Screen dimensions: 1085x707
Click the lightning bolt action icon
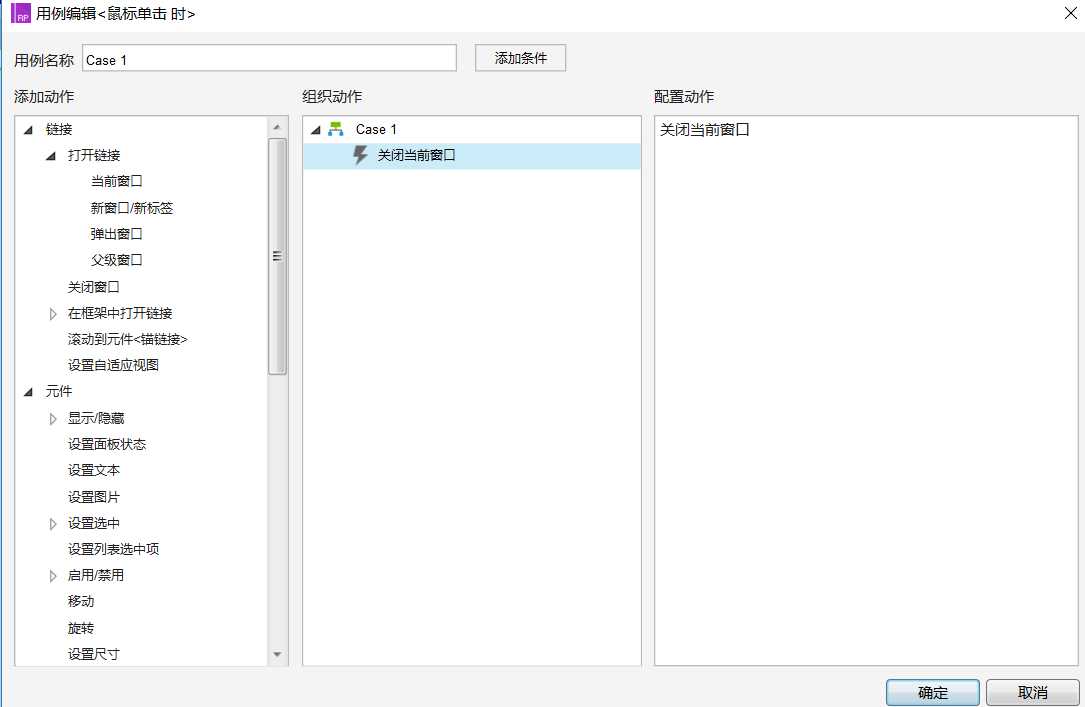click(x=360, y=155)
